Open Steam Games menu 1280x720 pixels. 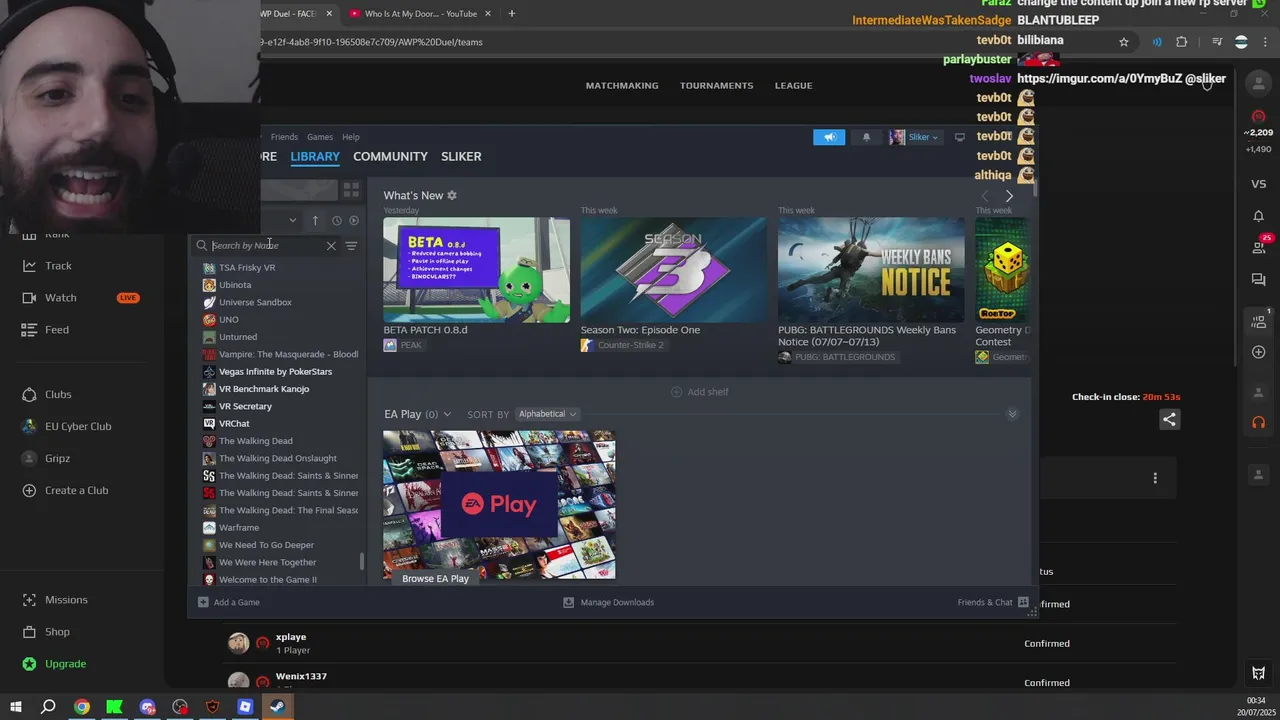coord(320,137)
